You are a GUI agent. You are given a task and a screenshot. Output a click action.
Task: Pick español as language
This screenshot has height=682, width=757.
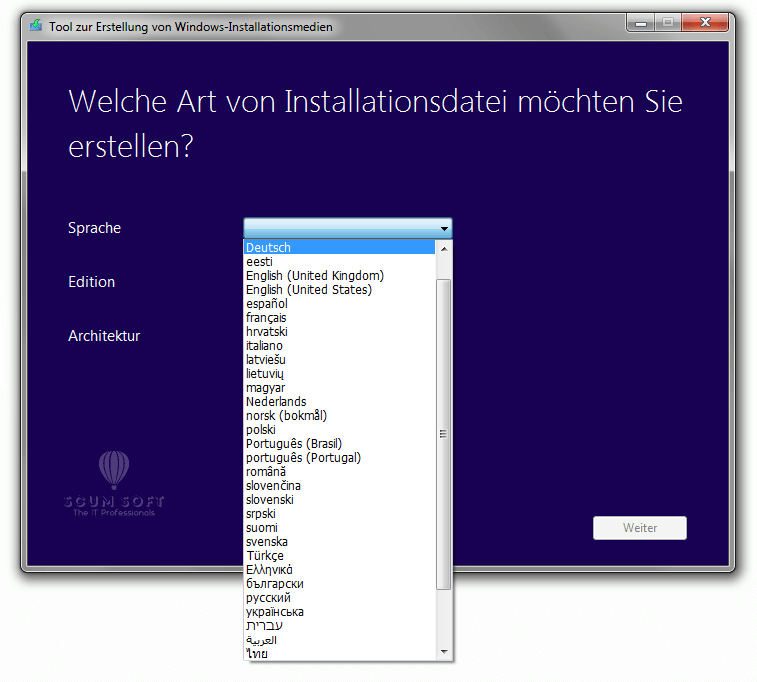(x=339, y=304)
